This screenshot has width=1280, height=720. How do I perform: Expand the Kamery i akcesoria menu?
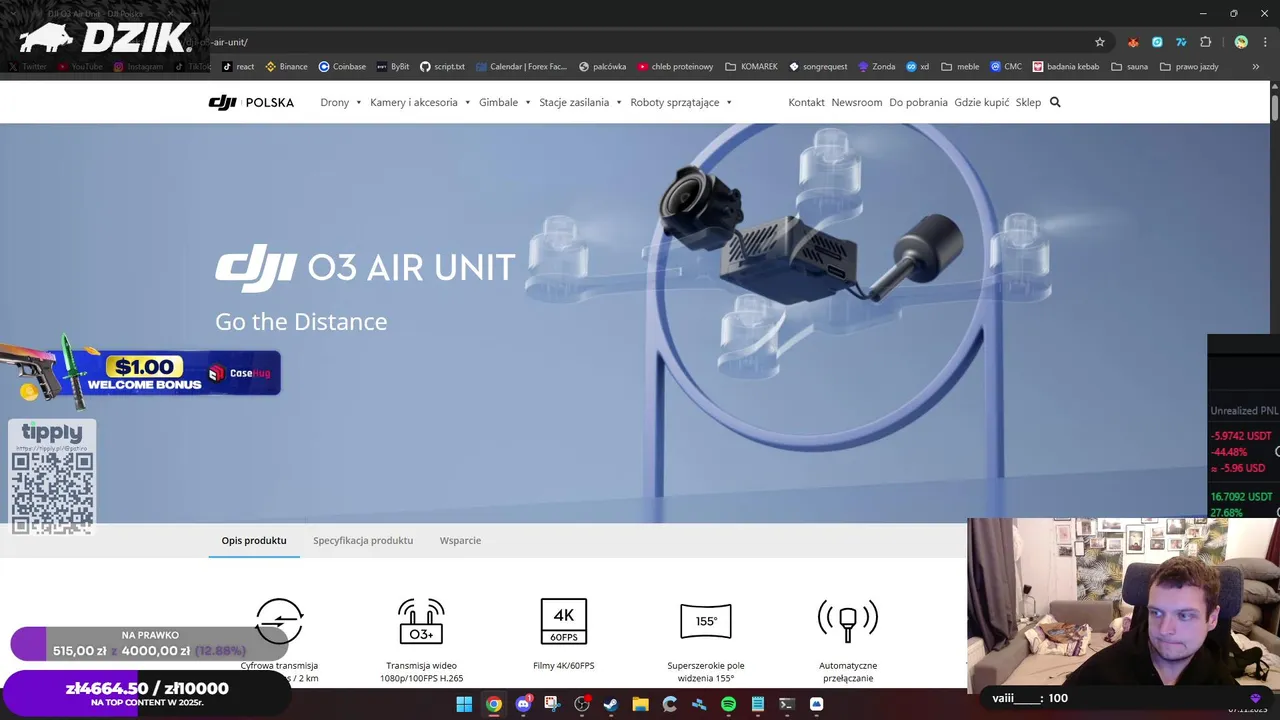[x=420, y=102]
